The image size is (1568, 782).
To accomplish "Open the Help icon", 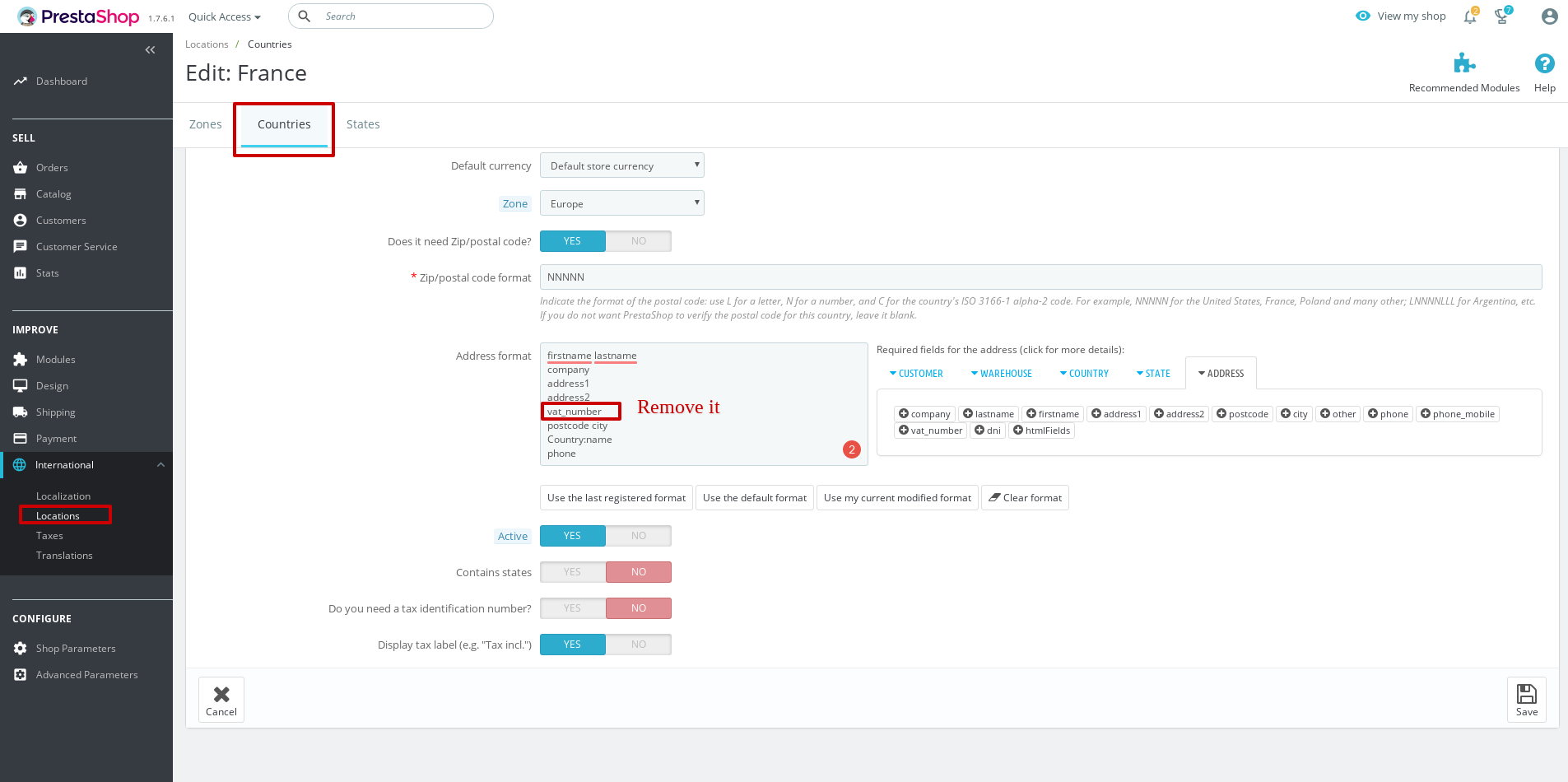I will (x=1544, y=62).
